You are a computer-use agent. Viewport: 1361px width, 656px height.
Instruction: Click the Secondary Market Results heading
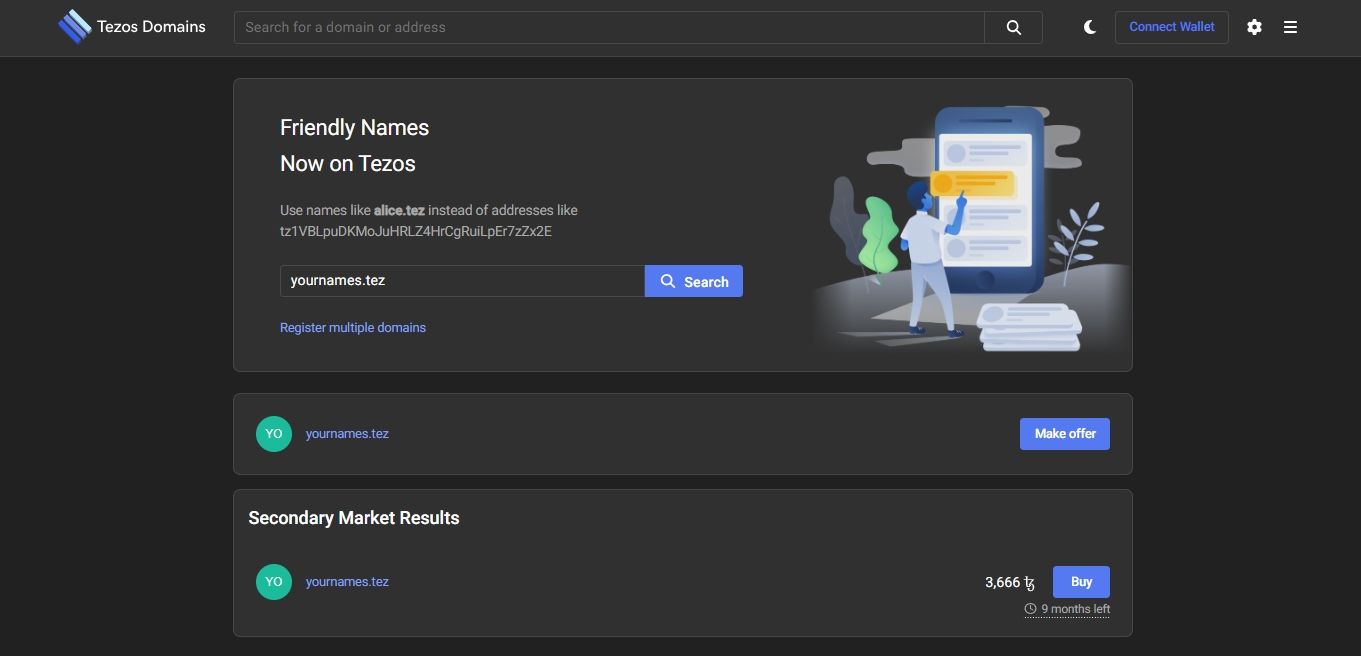point(354,518)
